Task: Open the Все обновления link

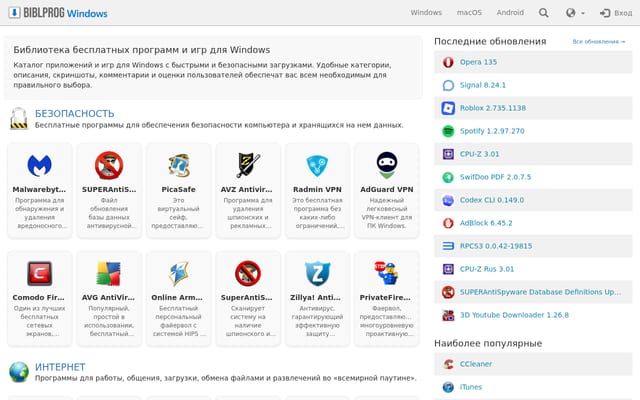Action: tap(598, 42)
